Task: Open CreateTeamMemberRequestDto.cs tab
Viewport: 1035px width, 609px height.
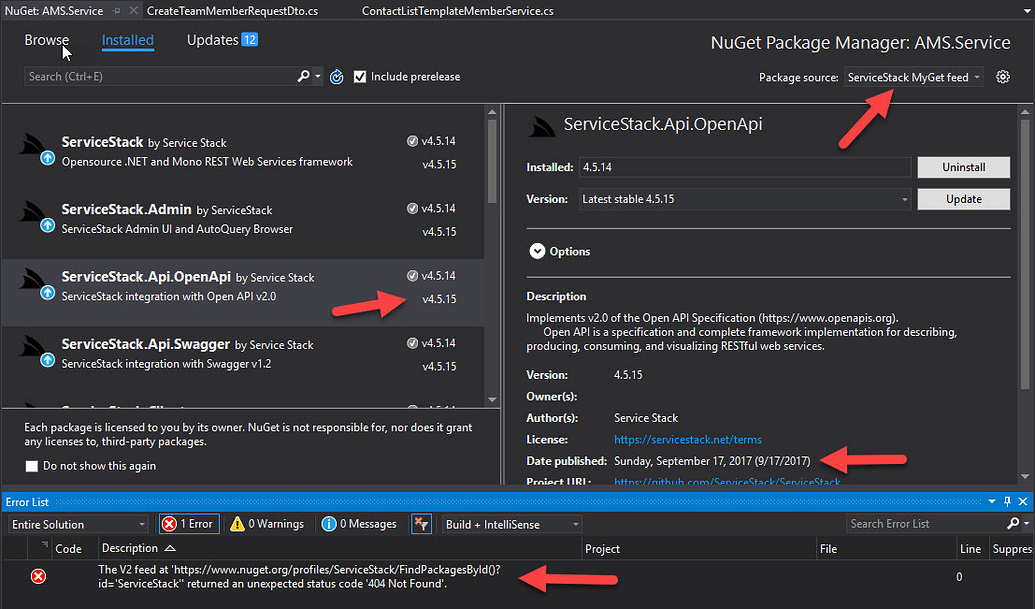Action: (232, 11)
